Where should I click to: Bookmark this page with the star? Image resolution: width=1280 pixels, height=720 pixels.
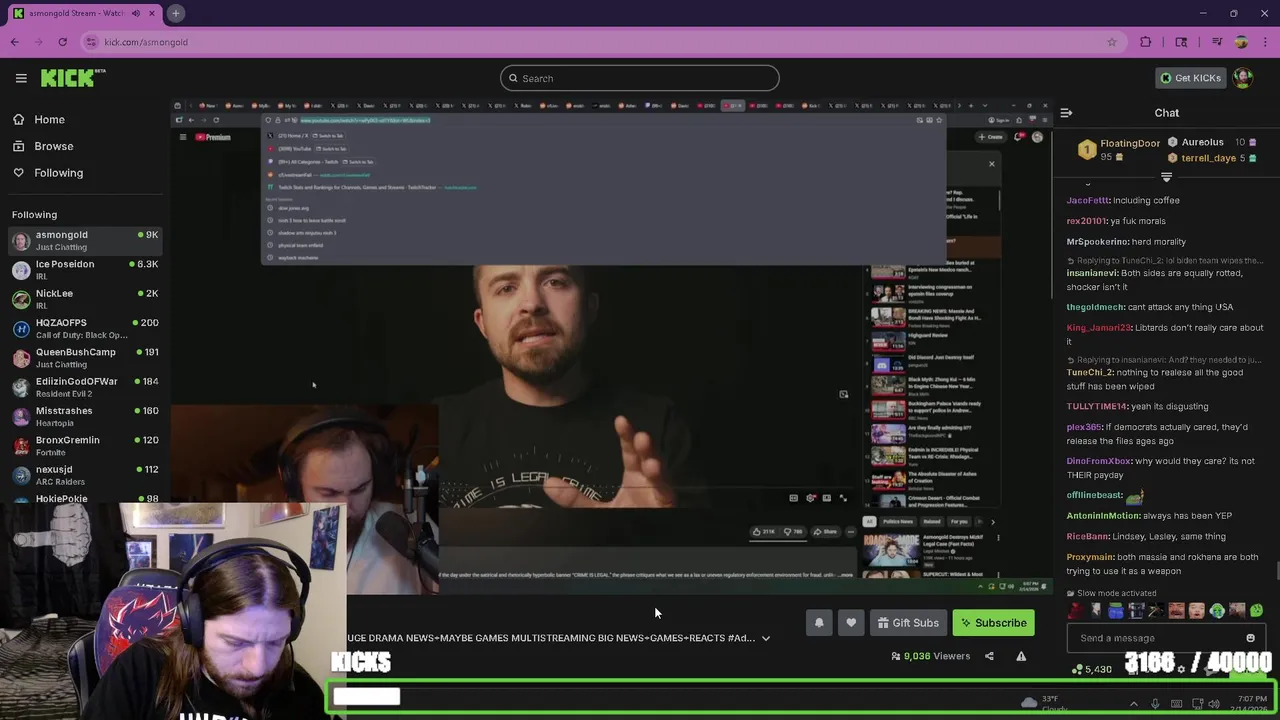pos(1111,42)
